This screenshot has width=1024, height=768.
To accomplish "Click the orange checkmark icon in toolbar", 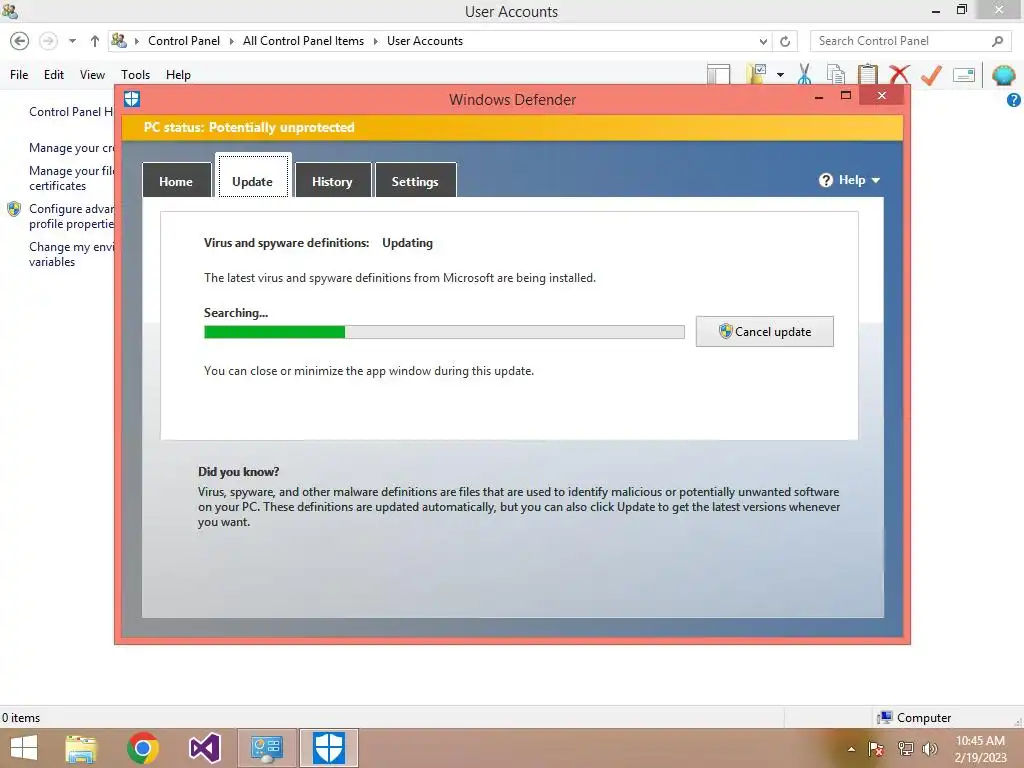I will coord(931,74).
